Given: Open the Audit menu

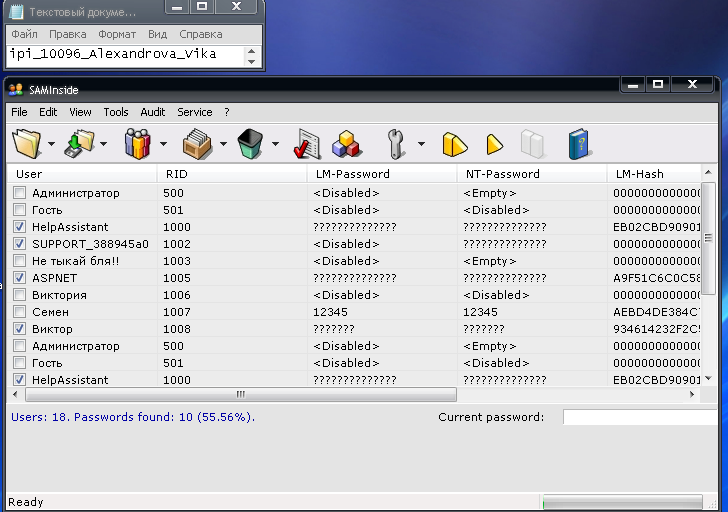Looking at the screenshot, I should [153, 112].
